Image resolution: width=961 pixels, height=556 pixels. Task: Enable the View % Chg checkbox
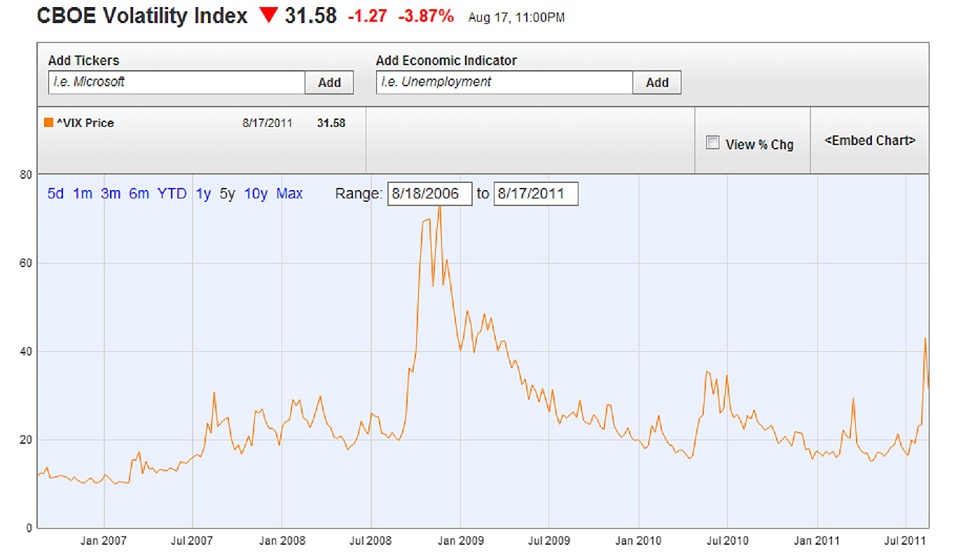[x=712, y=143]
